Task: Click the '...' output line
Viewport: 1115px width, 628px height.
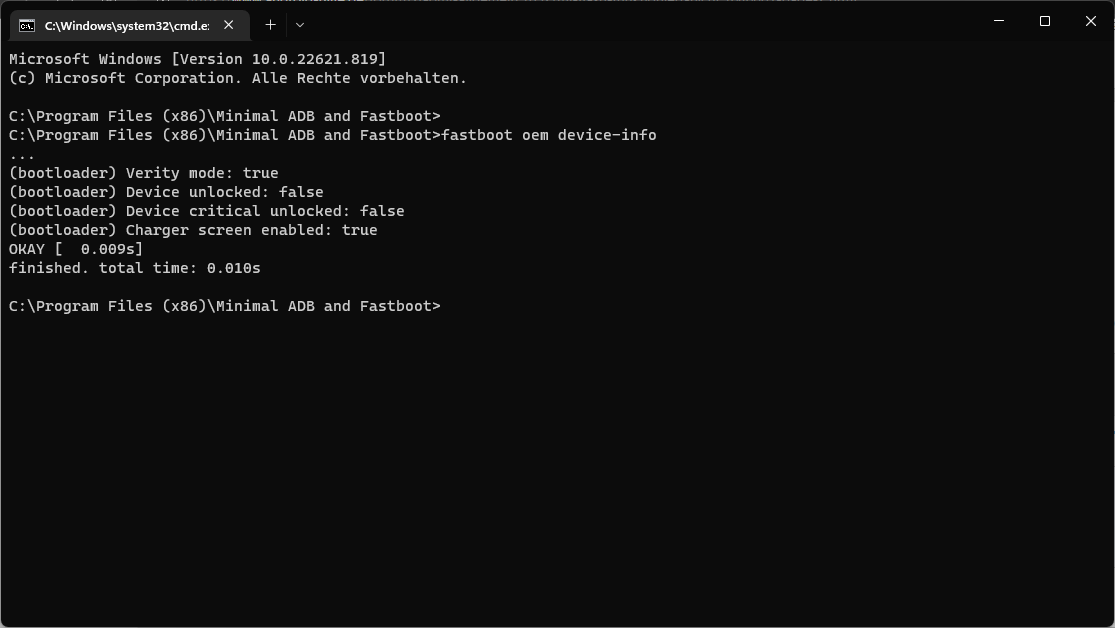Action: coord(22,155)
